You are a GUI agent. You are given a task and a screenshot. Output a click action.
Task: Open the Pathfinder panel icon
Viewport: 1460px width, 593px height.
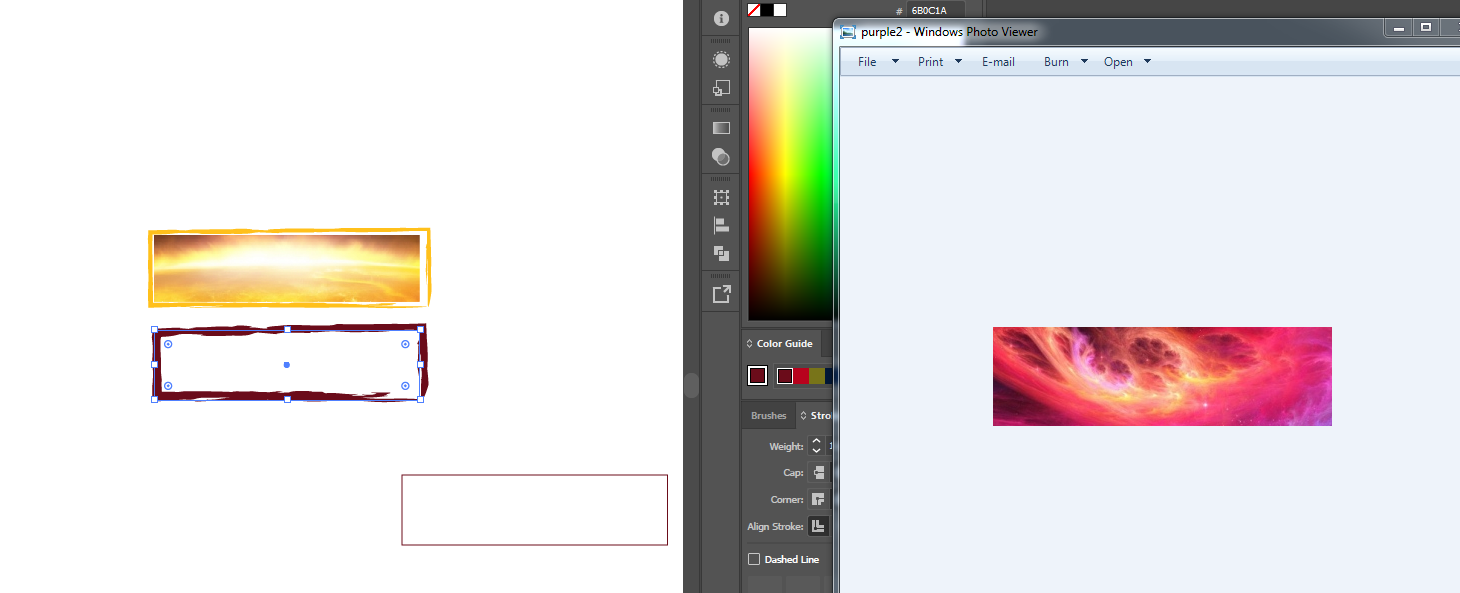(721, 254)
